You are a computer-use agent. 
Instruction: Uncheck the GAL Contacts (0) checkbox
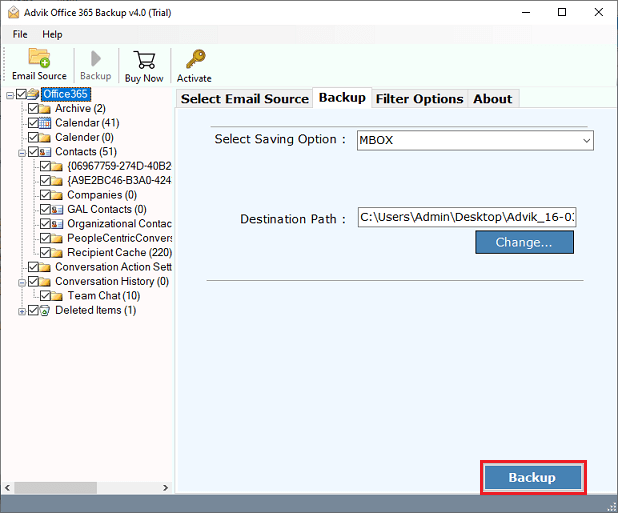(46, 209)
